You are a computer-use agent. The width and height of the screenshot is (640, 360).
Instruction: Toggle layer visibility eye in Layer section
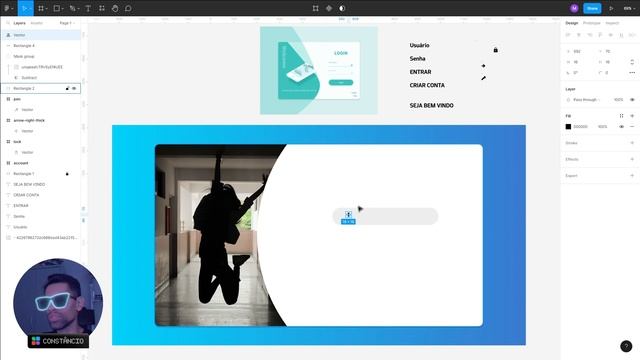632,100
